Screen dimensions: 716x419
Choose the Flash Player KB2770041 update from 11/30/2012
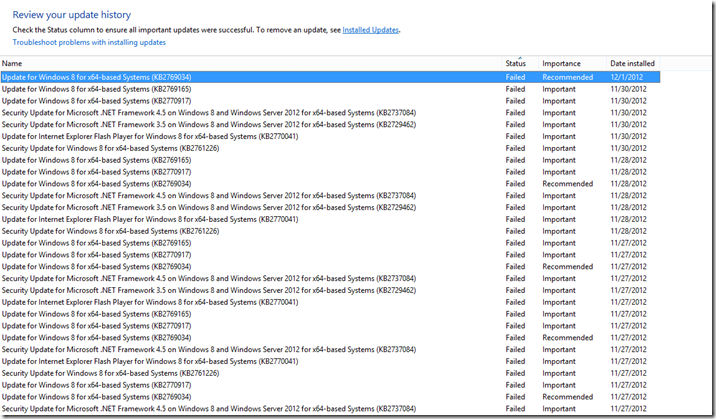pos(330,136)
